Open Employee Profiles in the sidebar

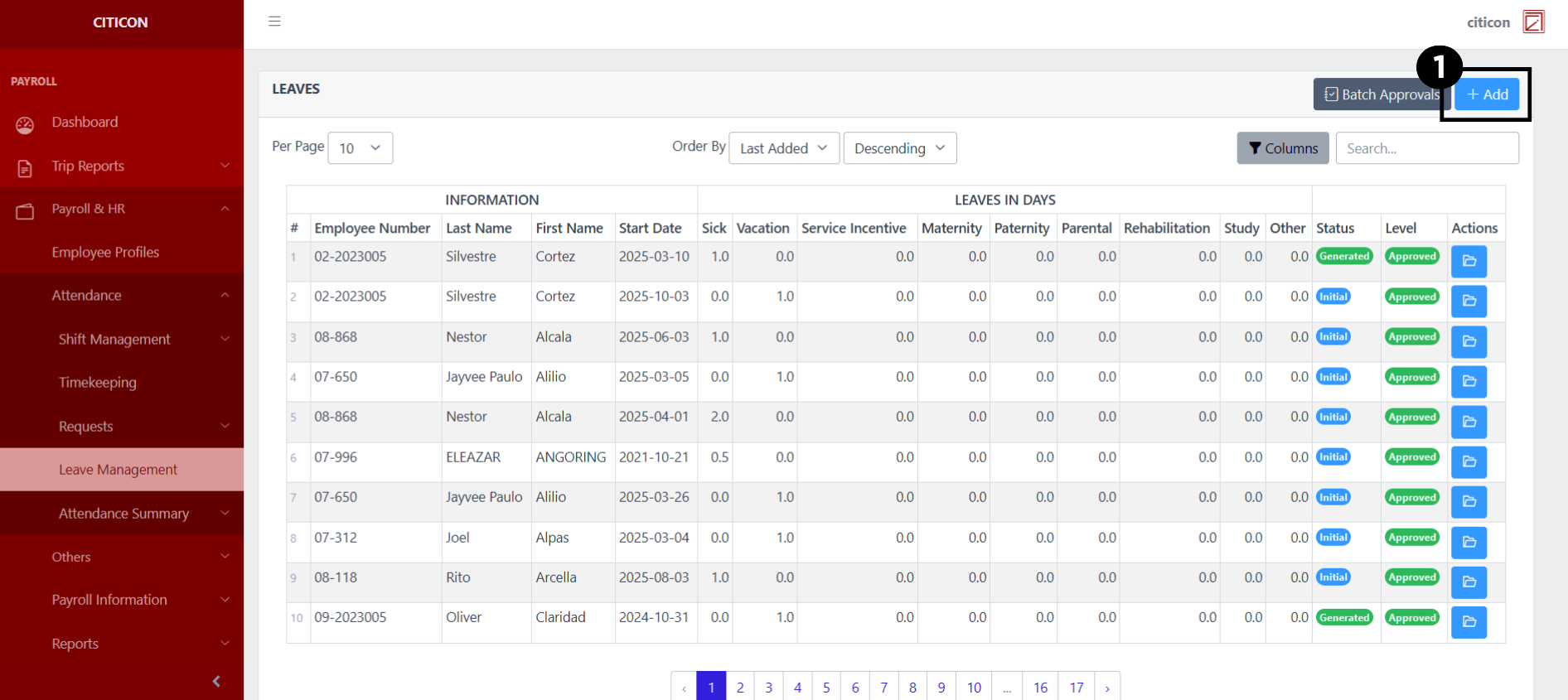[105, 253]
